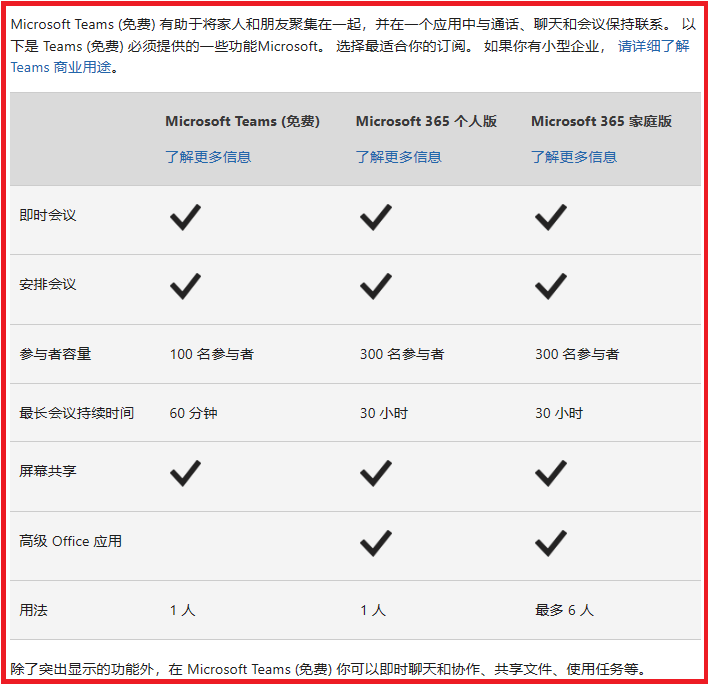Click the intro paragraph starting Microsoft Teams (免费) 有助于

354,46
